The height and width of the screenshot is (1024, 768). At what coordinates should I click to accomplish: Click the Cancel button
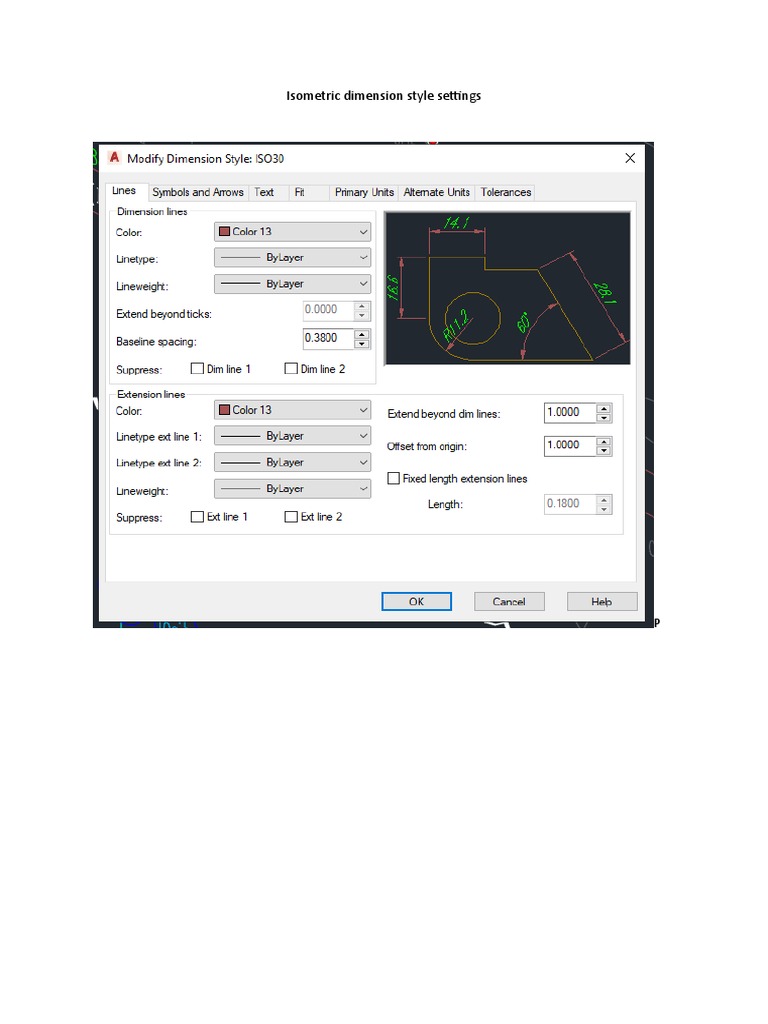click(509, 601)
